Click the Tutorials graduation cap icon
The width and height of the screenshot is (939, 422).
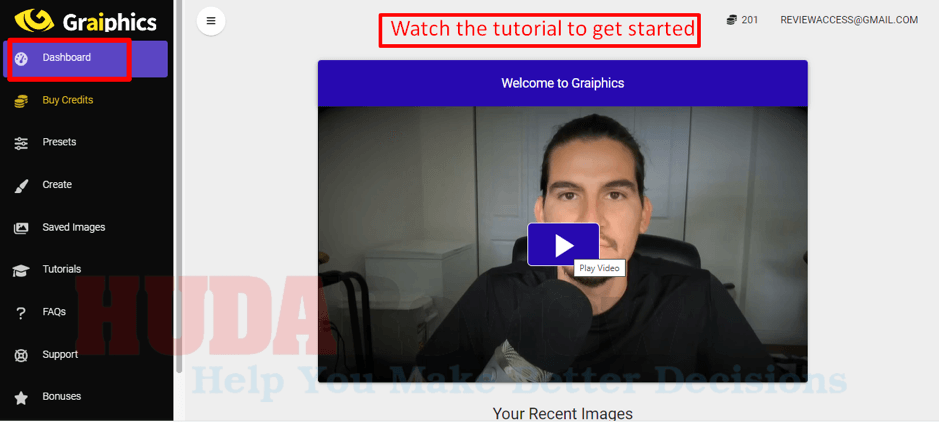(21, 271)
